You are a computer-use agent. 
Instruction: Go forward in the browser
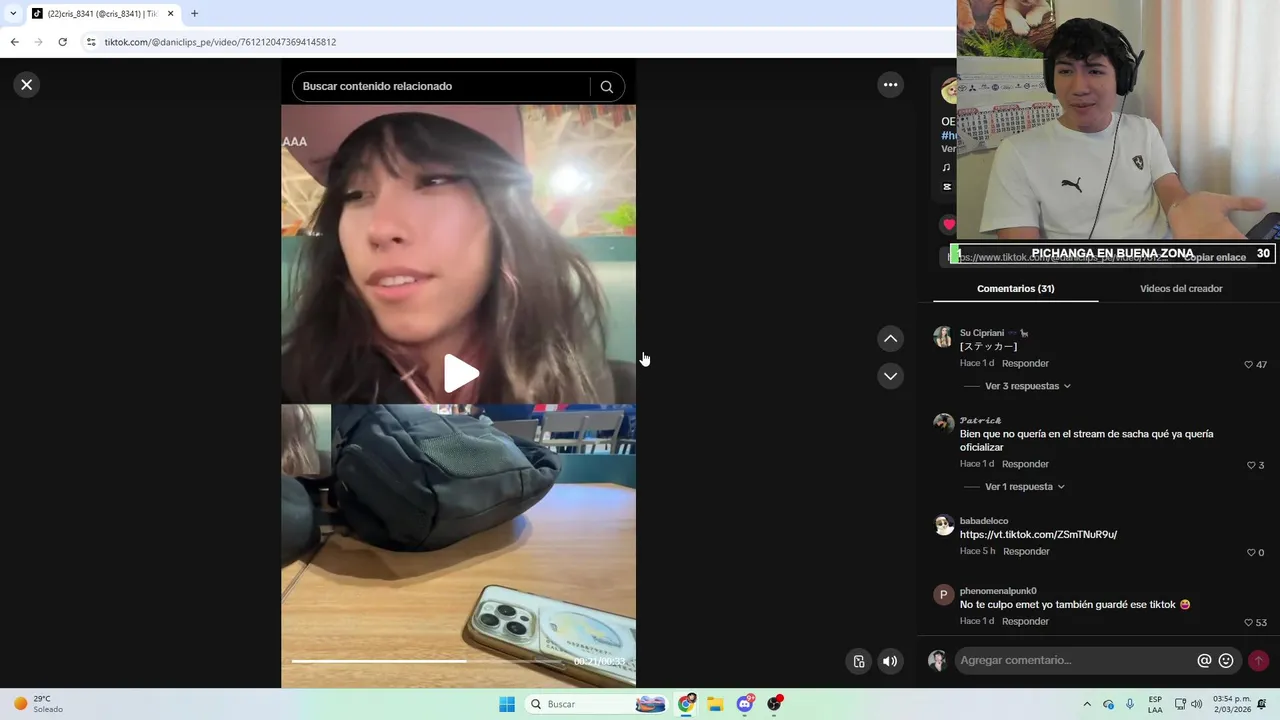click(x=38, y=42)
